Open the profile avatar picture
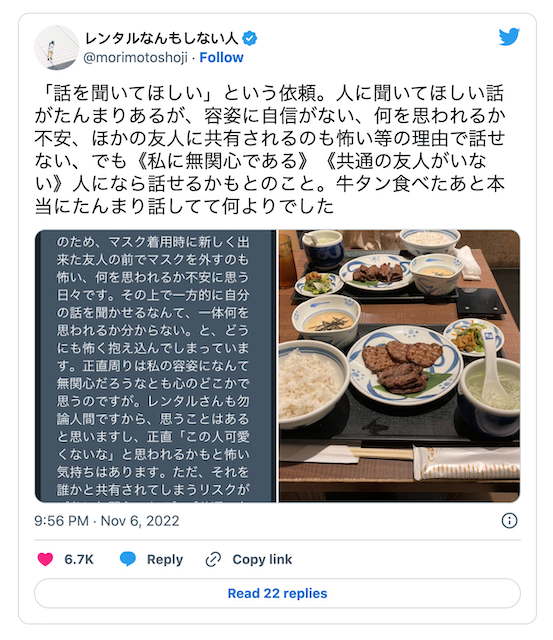Viewport: 553px width, 640px height. point(56,48)
